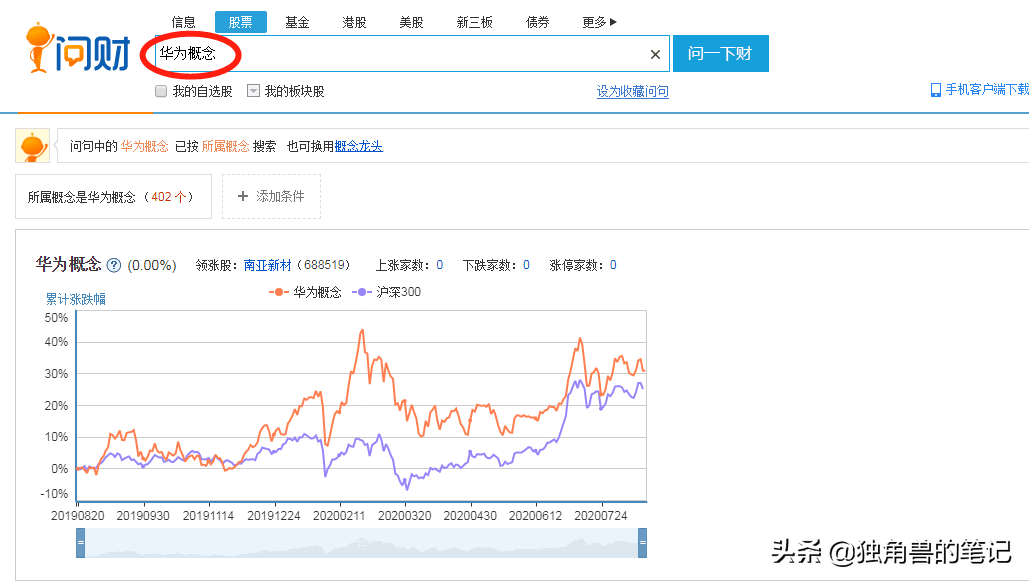1029x582 pixels.
Task: Click the chart range slider track
Action: (x=362, y=543)
